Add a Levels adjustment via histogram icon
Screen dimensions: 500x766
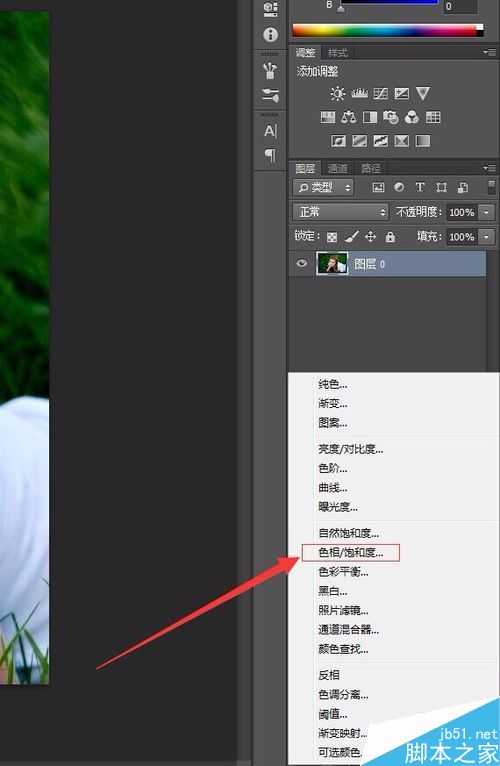coord(359,93)
